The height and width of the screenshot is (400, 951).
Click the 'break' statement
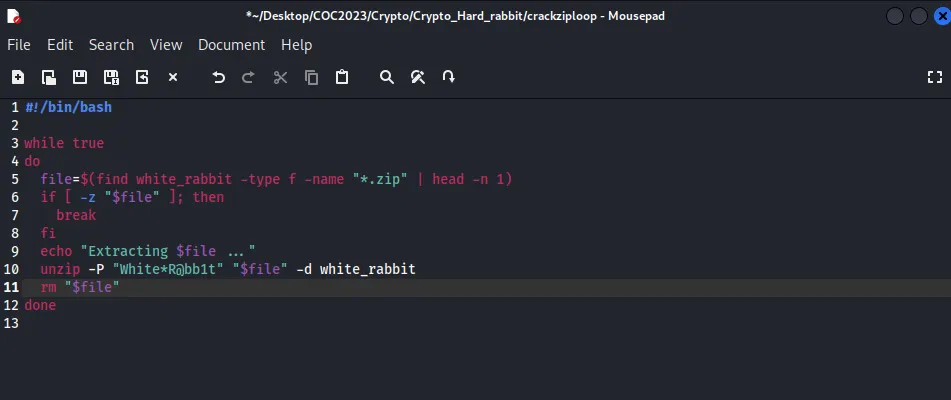pyautogui.click(x=76, y=215)
